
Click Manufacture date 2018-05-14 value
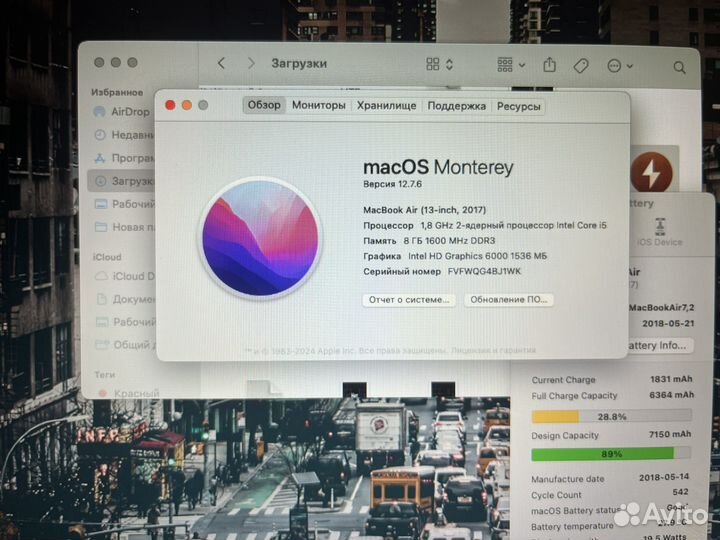pos(664,477)
